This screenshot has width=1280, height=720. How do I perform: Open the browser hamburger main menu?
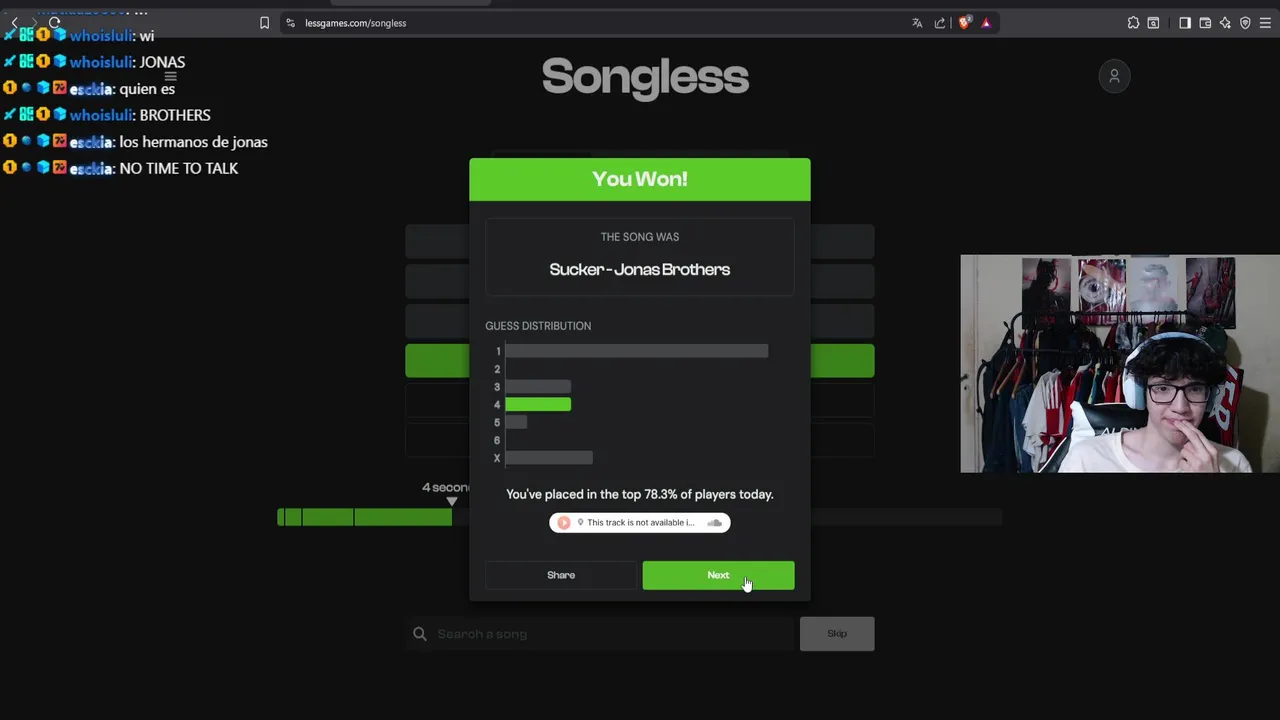pyautogui.click(x=1267, y=23)
